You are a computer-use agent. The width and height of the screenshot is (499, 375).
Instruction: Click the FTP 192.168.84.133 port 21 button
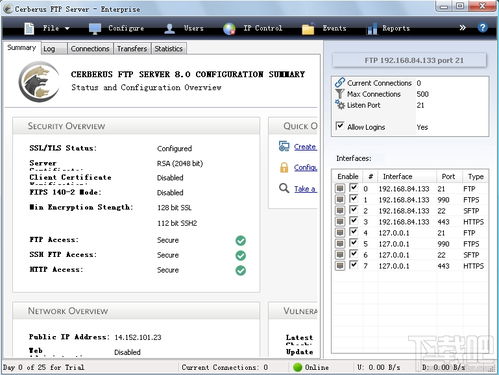click(x=410, y=61)
